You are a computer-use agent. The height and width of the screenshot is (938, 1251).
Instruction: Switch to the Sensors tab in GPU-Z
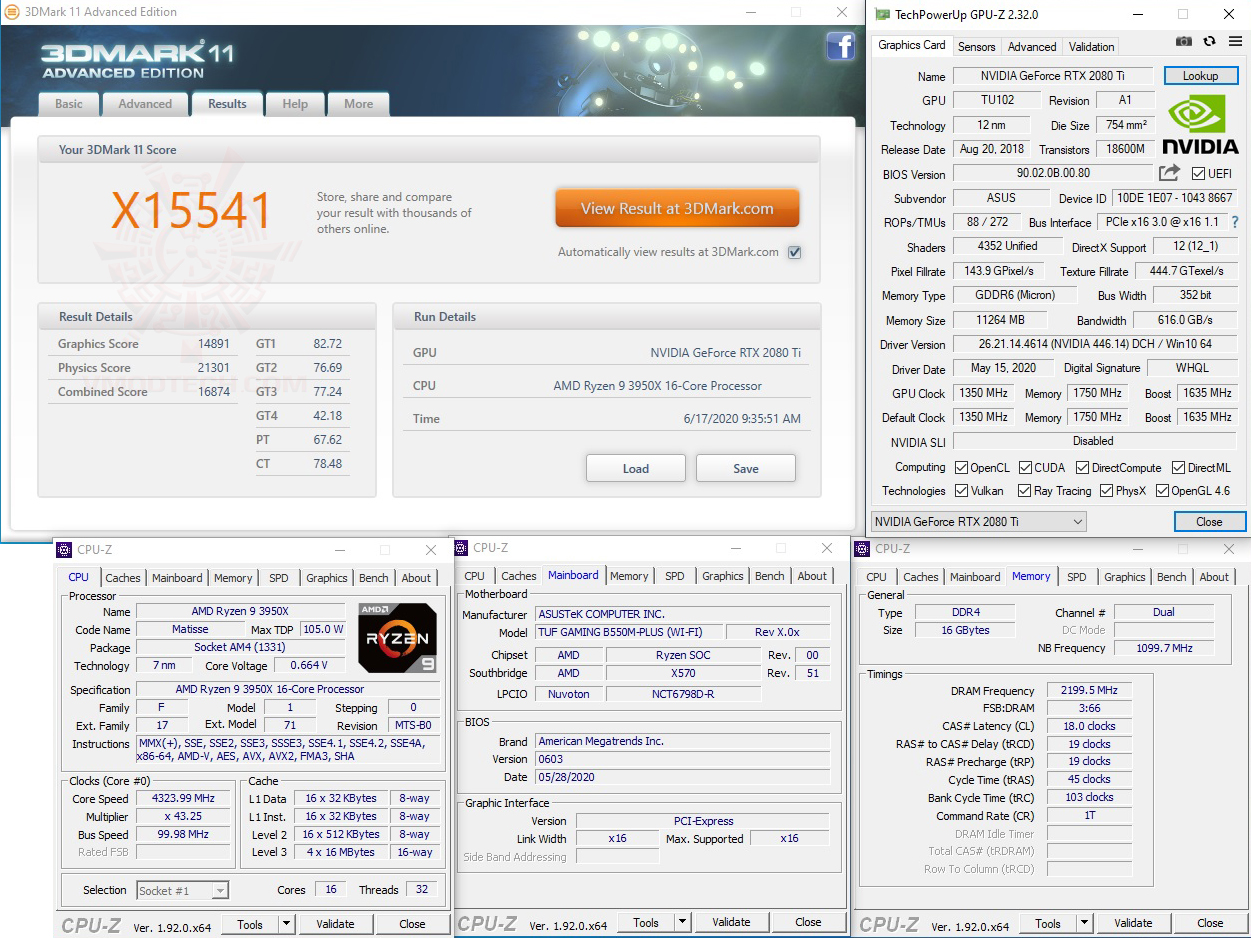(976, 46)
